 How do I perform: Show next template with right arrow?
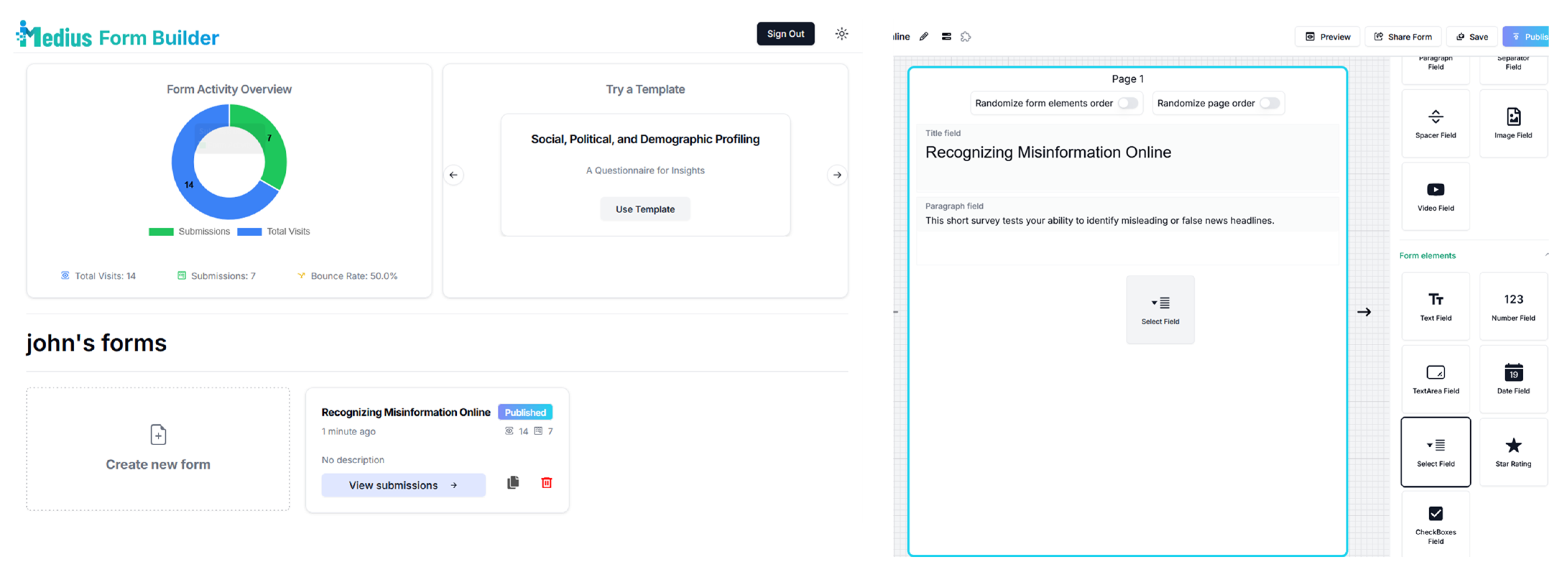[837, 175]
